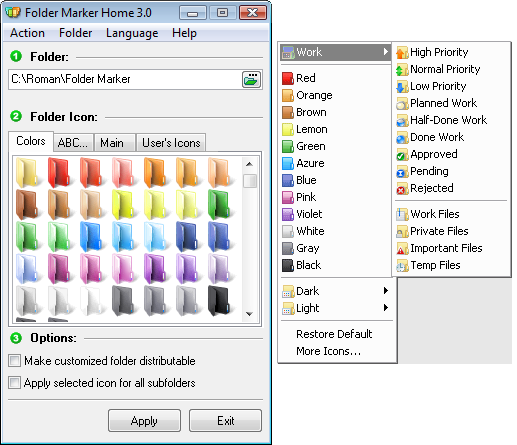The height and width of the screenshot is (445, 517).
Task: Expand the Dark submenu
Action: (336, 291)
